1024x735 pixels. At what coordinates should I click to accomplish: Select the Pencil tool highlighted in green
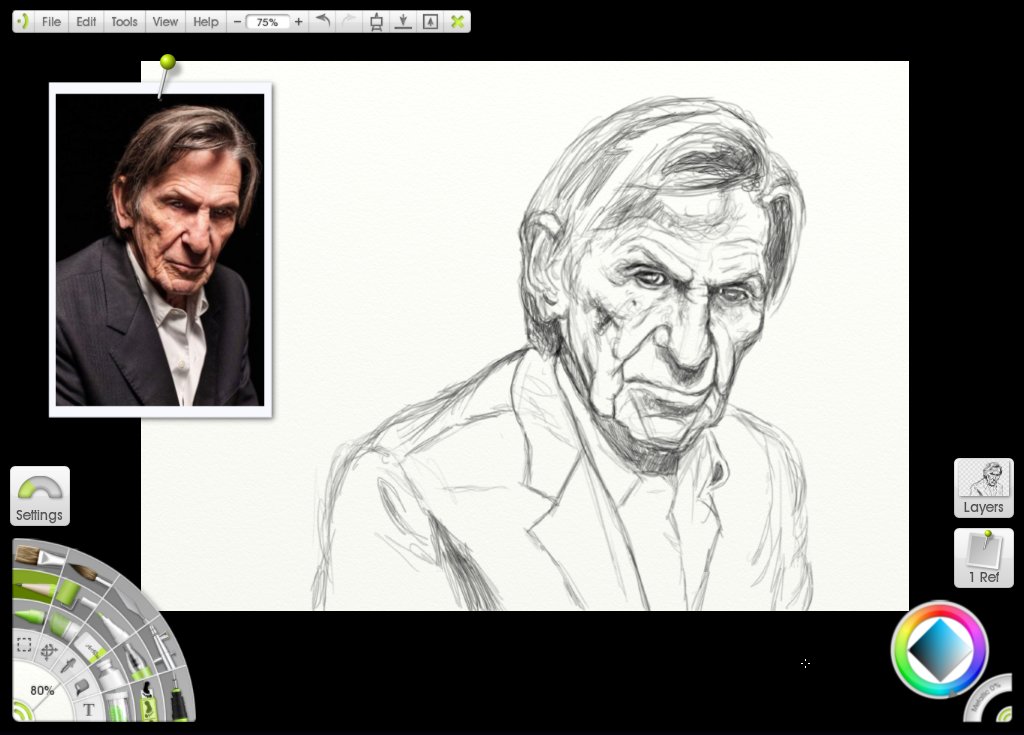(35, 588)
